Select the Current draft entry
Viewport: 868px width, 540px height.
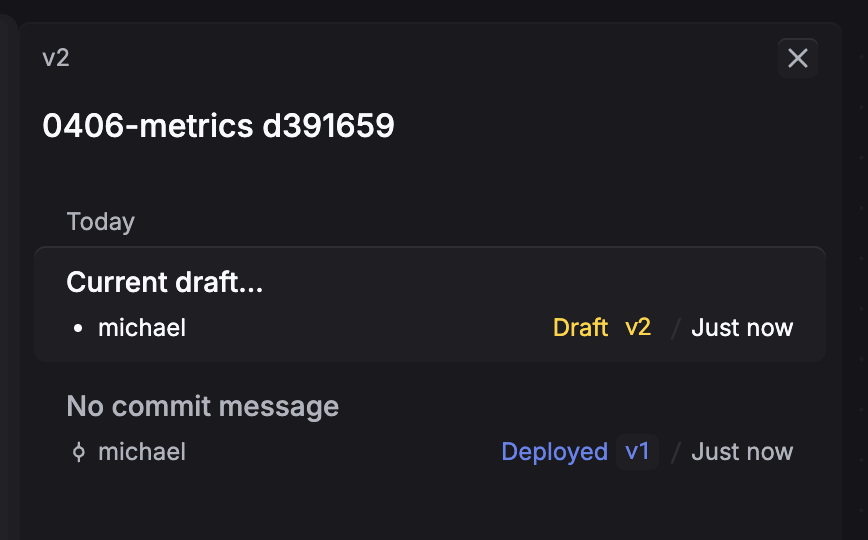pos(164,283)
